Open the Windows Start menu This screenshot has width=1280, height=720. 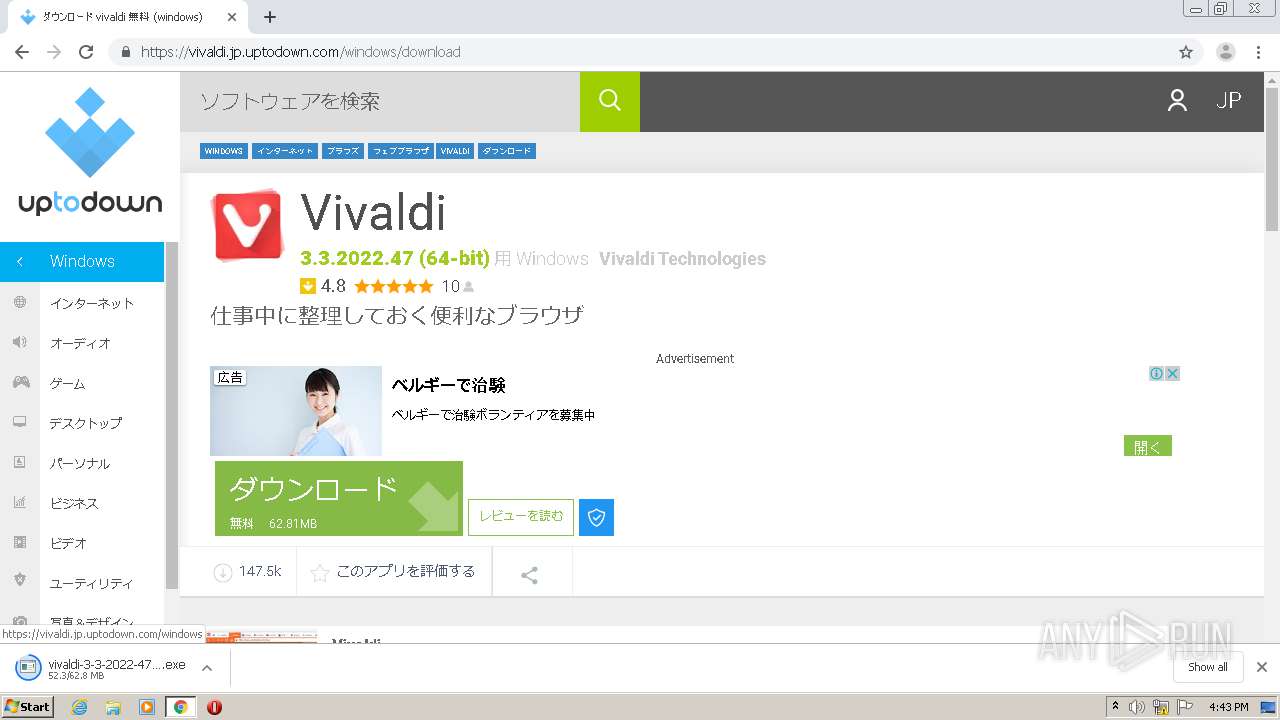(x=27, y=706)
